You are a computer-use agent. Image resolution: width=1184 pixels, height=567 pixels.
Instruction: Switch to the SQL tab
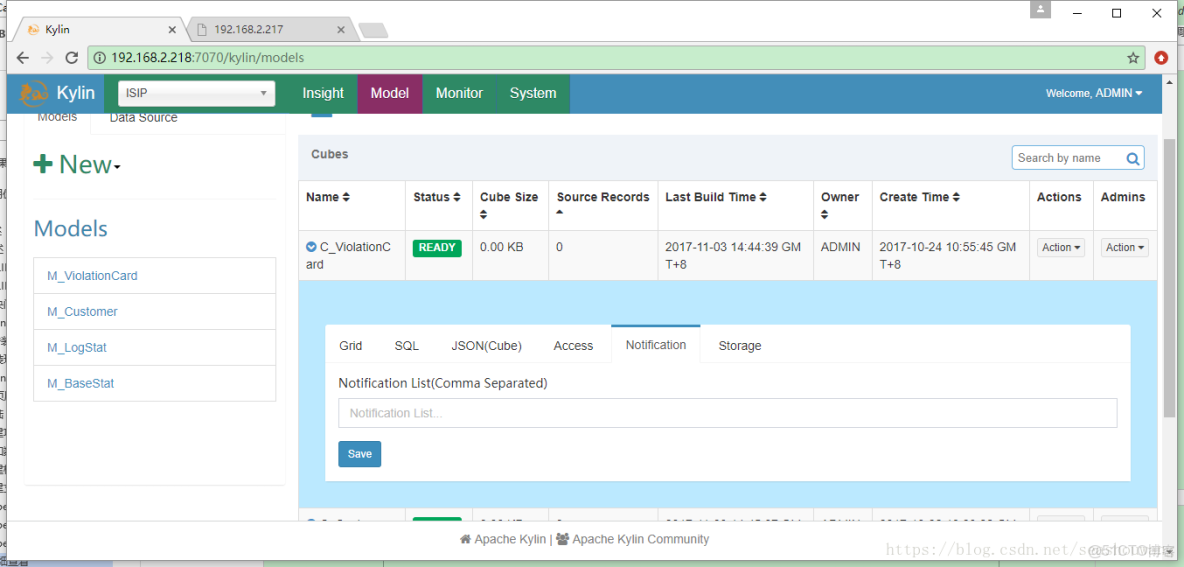pos(406,346)
